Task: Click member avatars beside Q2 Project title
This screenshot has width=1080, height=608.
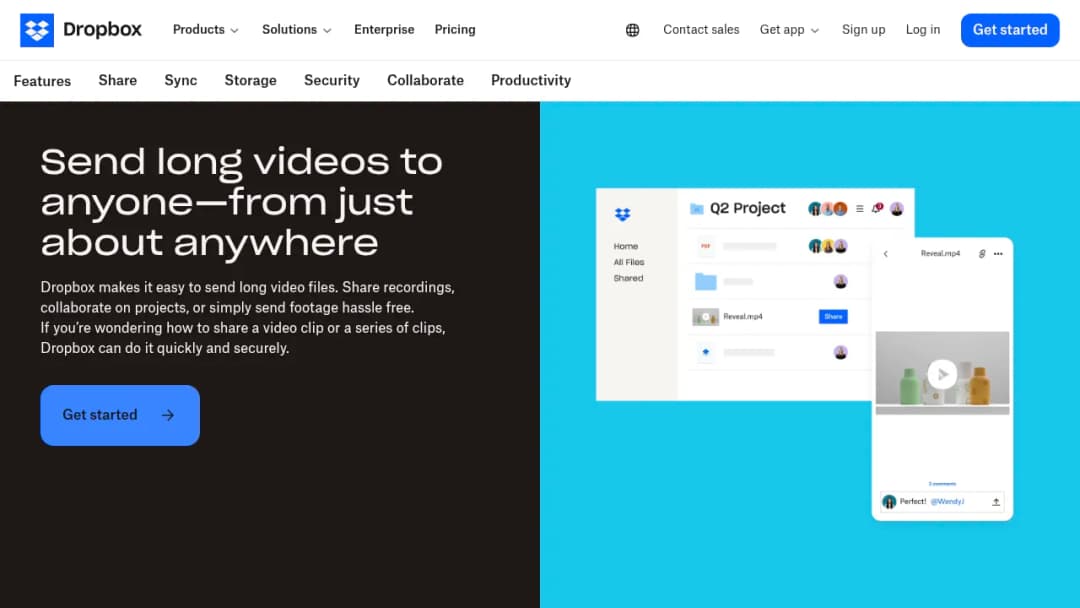Action: pyautogui.click(x=827, y=209)
